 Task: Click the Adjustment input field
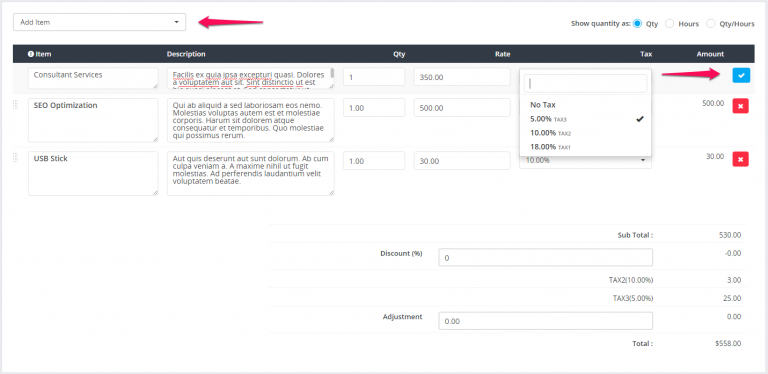(x=546, y=321)
